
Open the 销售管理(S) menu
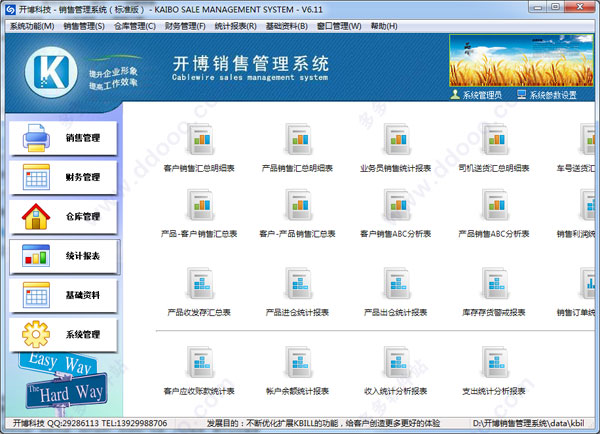[84, 26]
